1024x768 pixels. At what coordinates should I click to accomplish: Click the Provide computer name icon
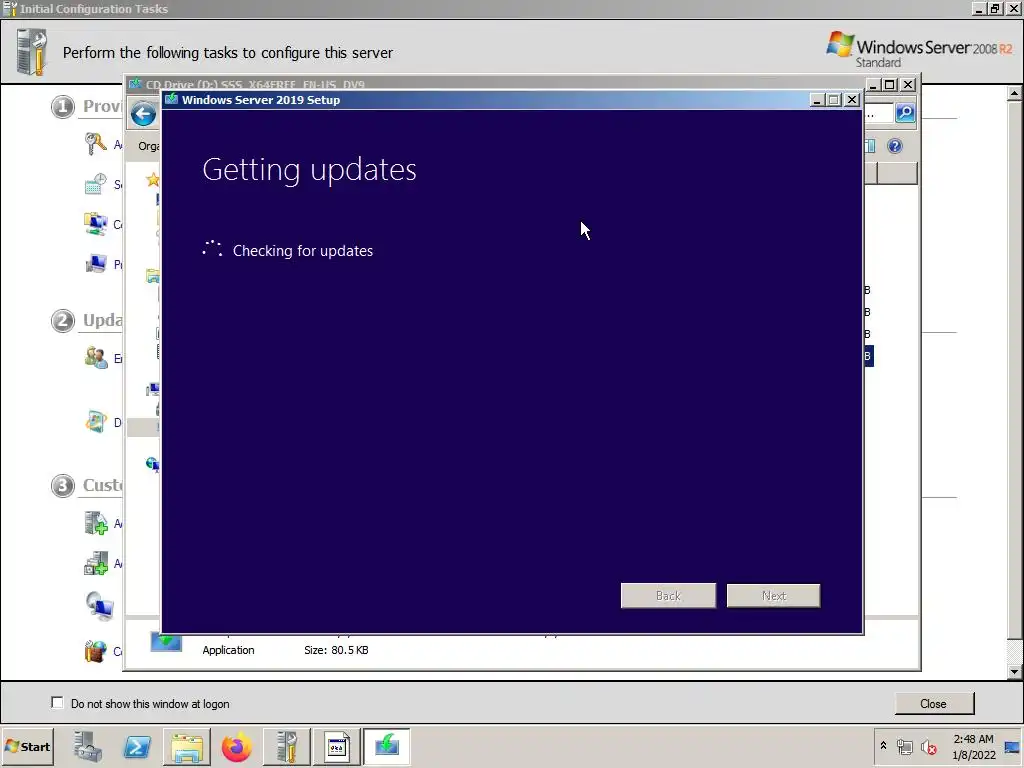point(96,264)
